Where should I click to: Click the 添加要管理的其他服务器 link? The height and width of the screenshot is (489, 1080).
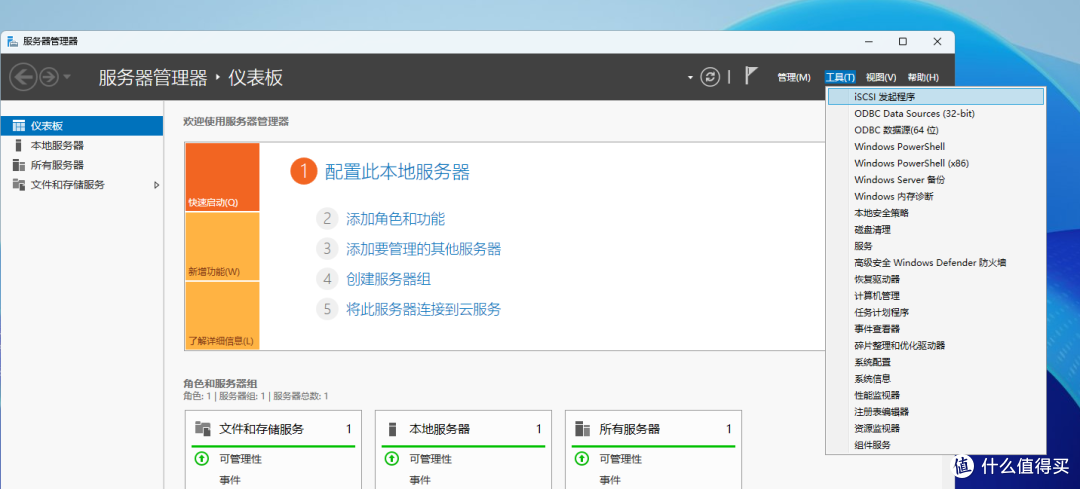pos(424,249)
